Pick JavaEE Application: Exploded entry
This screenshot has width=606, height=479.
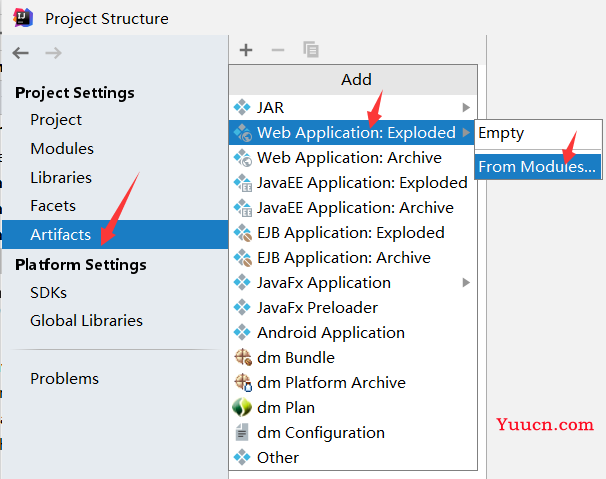coord(353,183)
